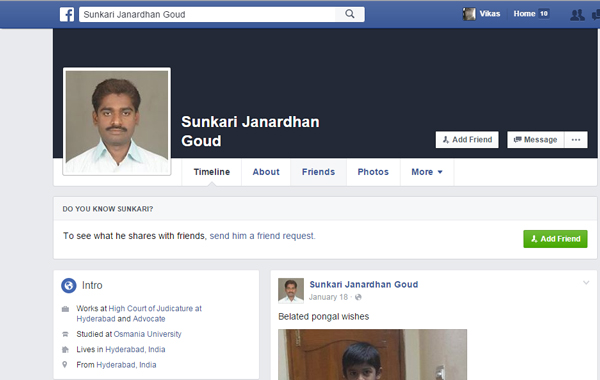Click in the Facebook search field

point(207,14)
